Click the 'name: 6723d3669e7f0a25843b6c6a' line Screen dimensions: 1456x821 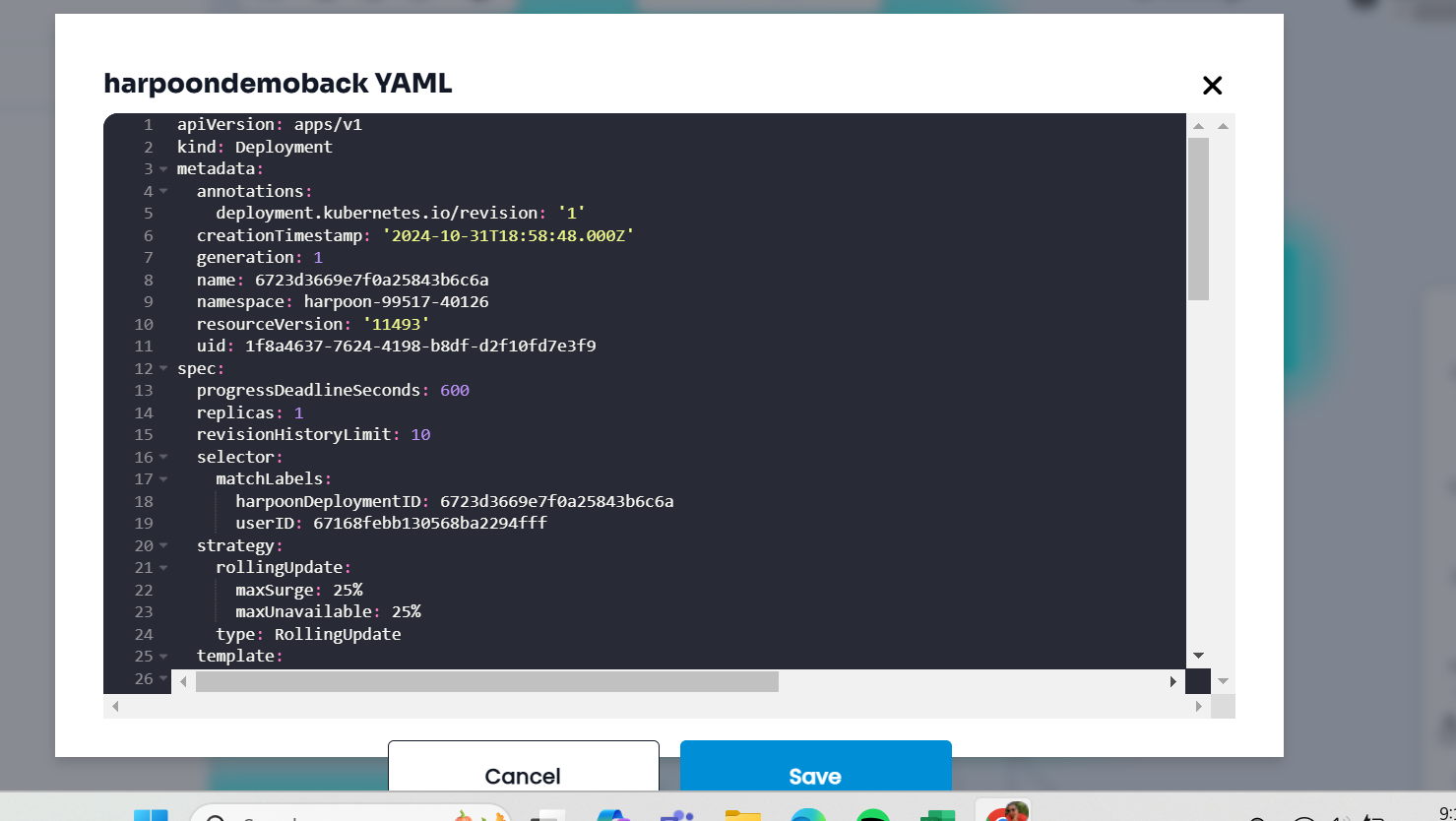[343, 280]
